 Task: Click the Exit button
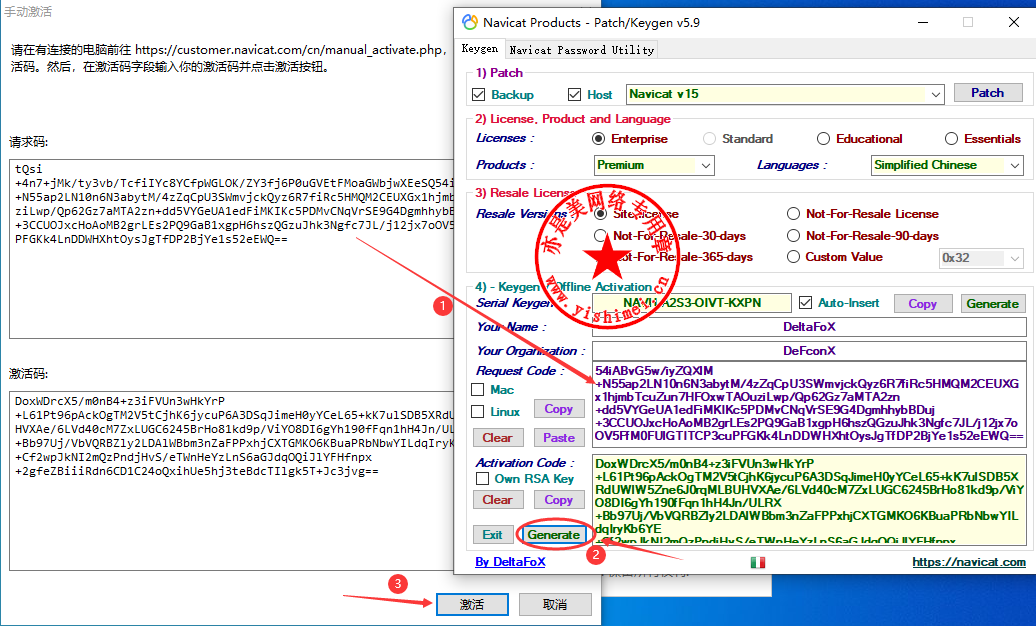coord(492,535)
